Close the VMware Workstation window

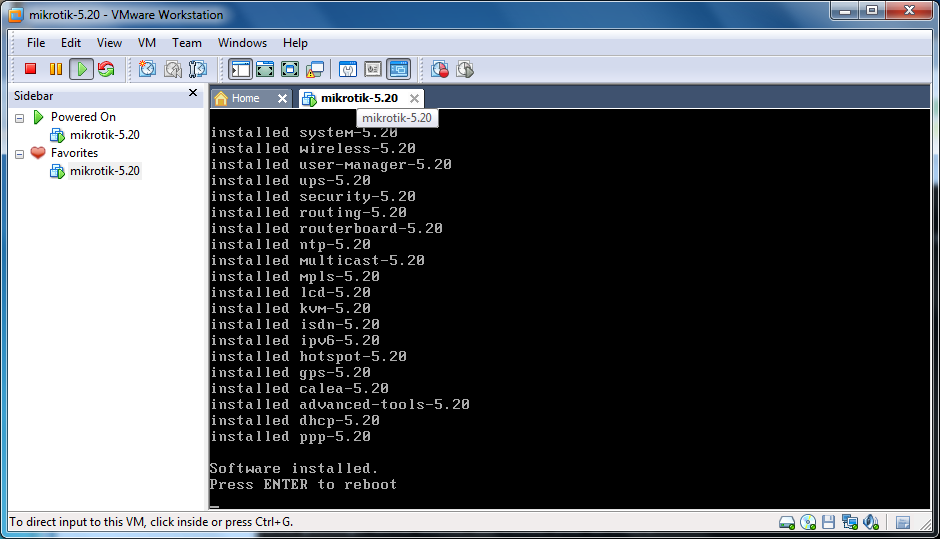[x=909, y=10]
